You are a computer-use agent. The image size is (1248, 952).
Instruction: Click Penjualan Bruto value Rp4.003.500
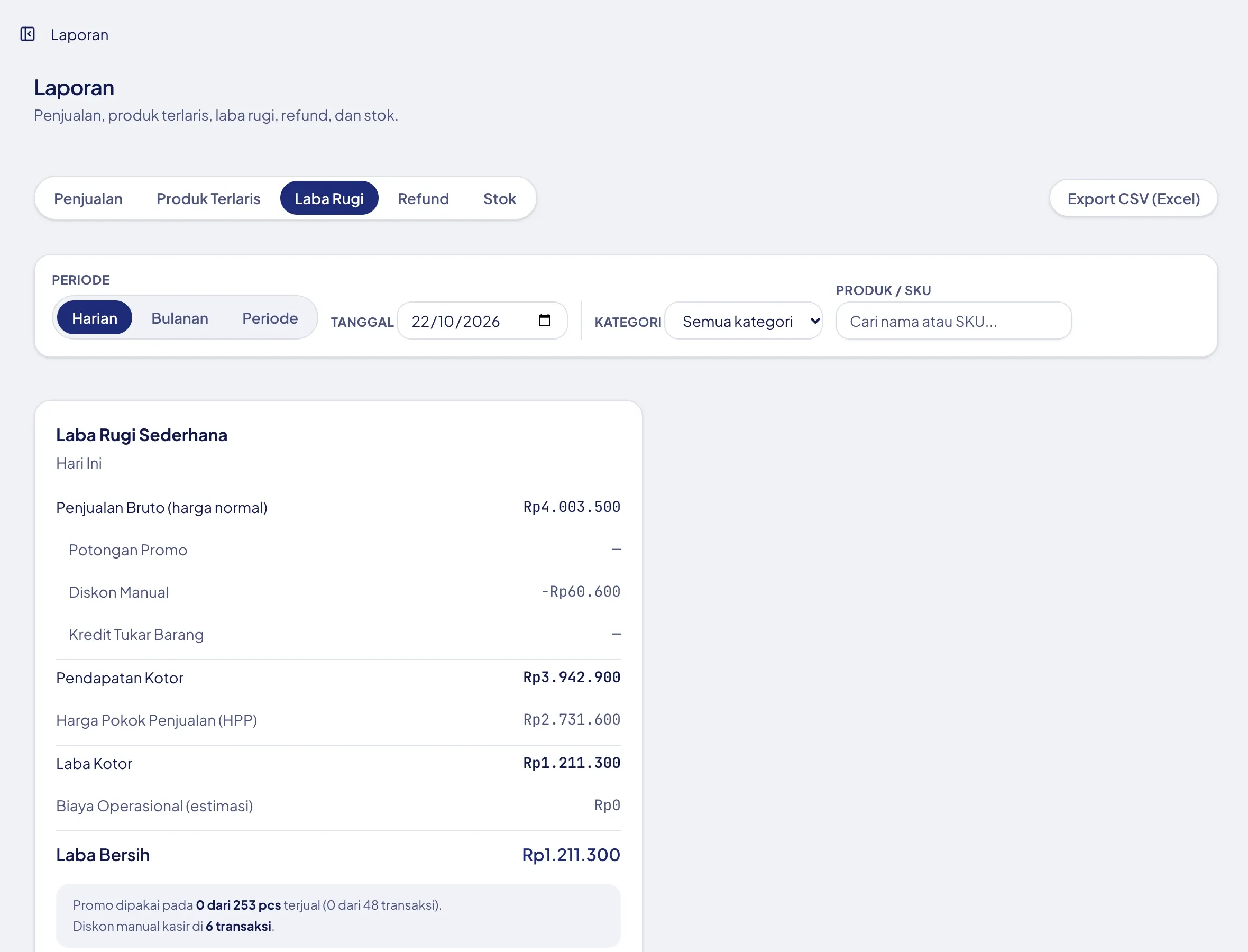[572, 507]
